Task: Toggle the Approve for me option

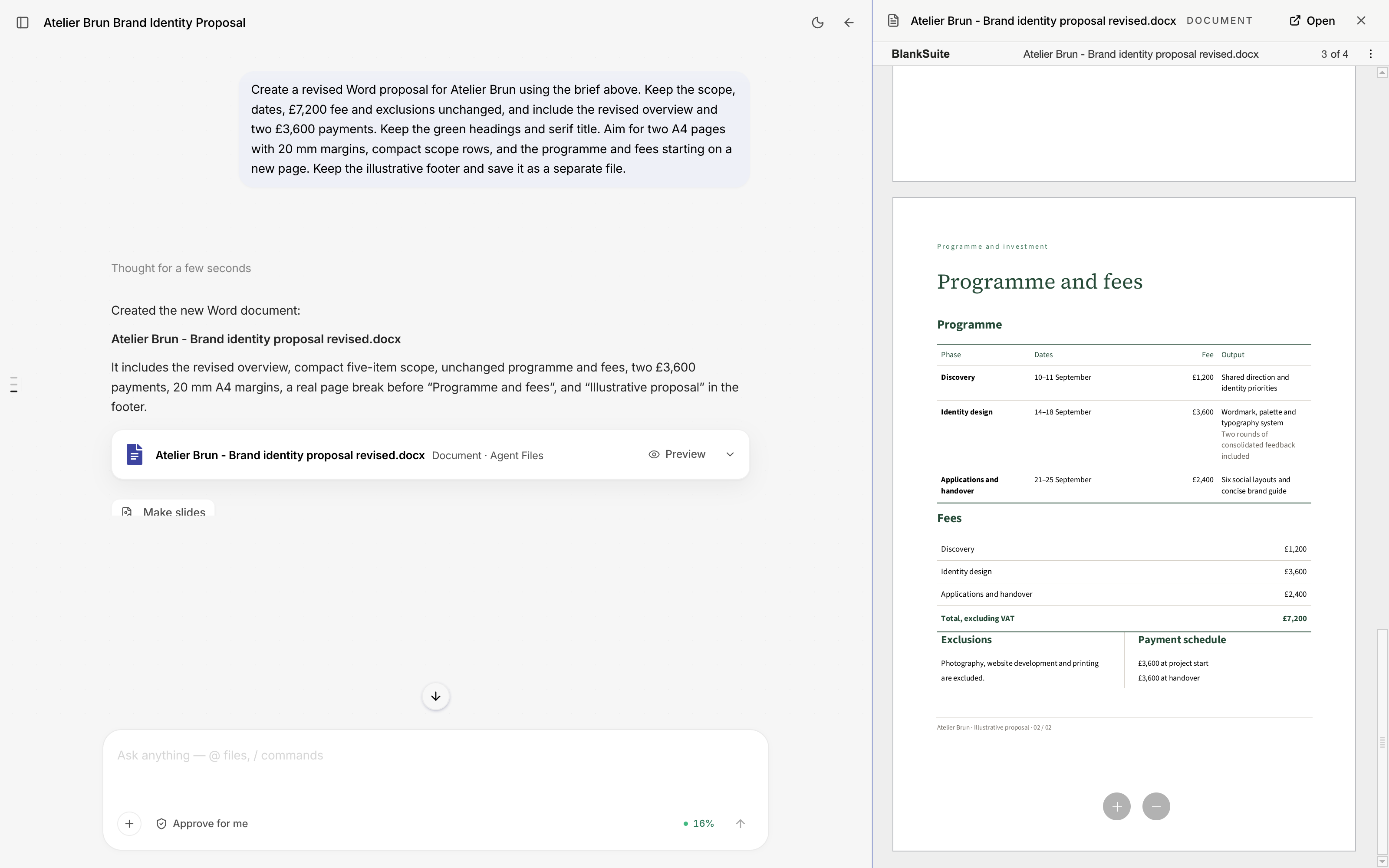Action: 202,823
